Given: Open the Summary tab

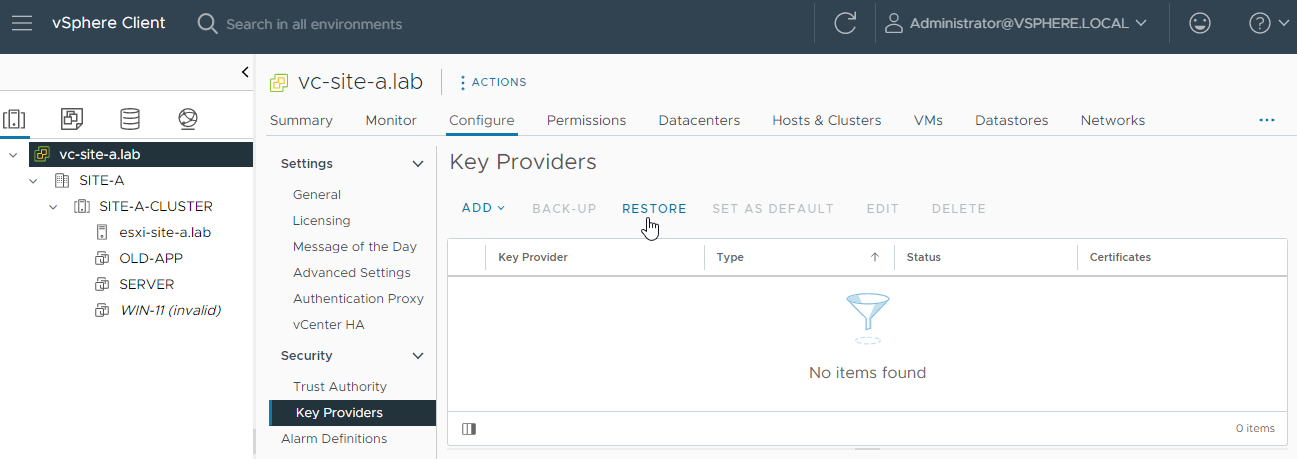Looking at the screenshot, I should click(301, 120).
